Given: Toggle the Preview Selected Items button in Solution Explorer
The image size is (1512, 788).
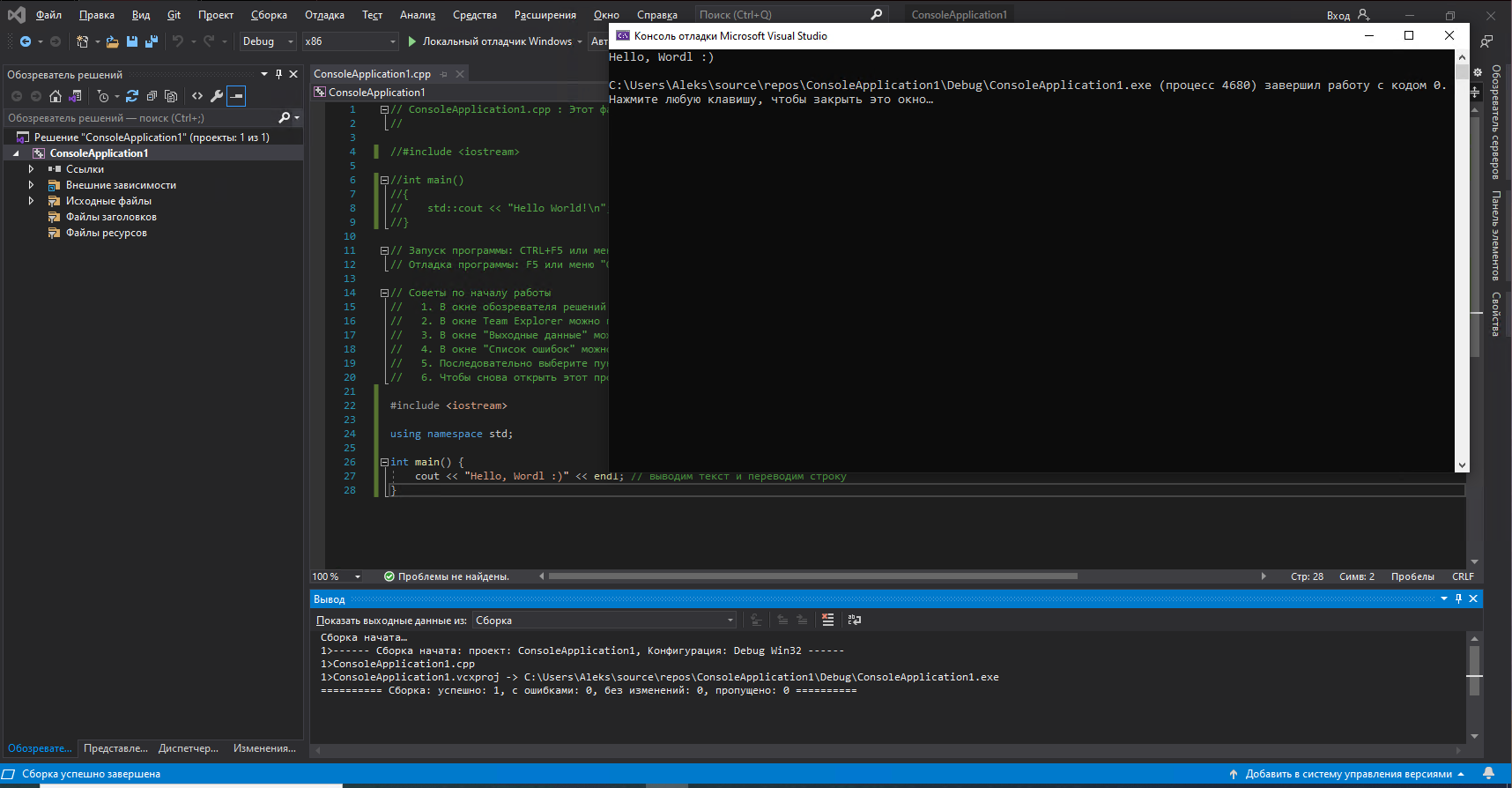Looking at the screenshot, I should (236, 96).
